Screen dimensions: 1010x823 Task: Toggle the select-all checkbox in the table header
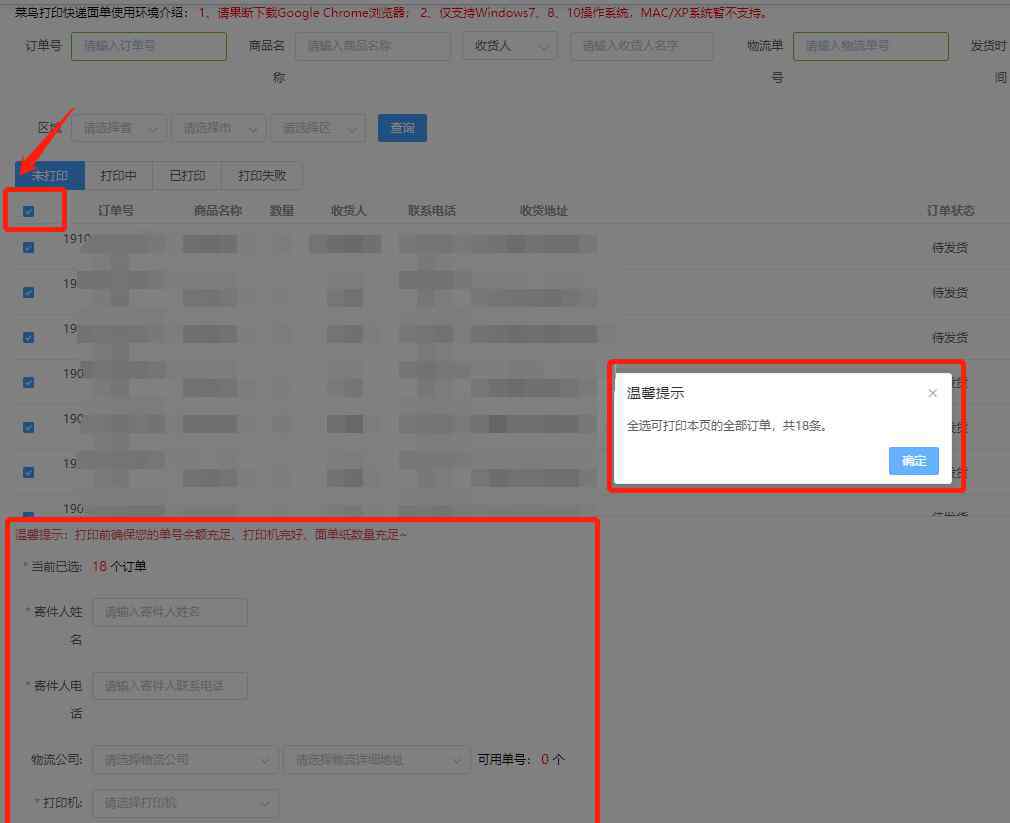point(28,211)
